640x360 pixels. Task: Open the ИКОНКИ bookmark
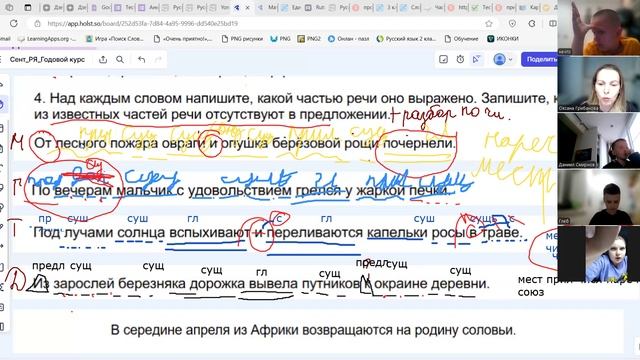pos(503,39)
